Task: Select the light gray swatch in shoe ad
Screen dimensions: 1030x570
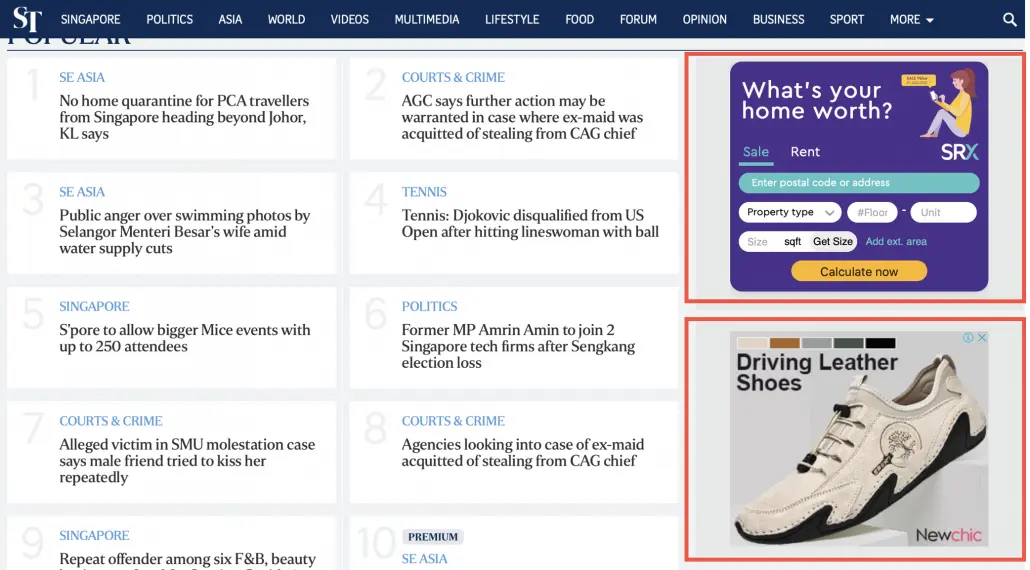Action: click(x=817, y=343)
